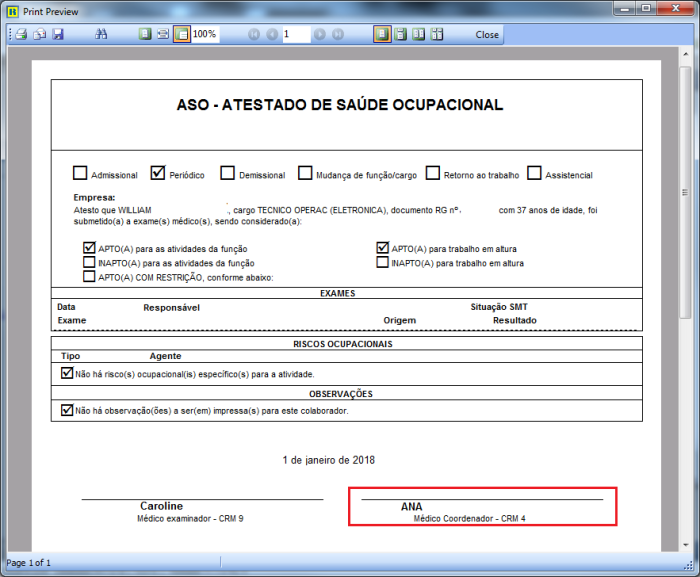Toggle the Periódico checkbox
700x577 pixels.
(158, 173)
